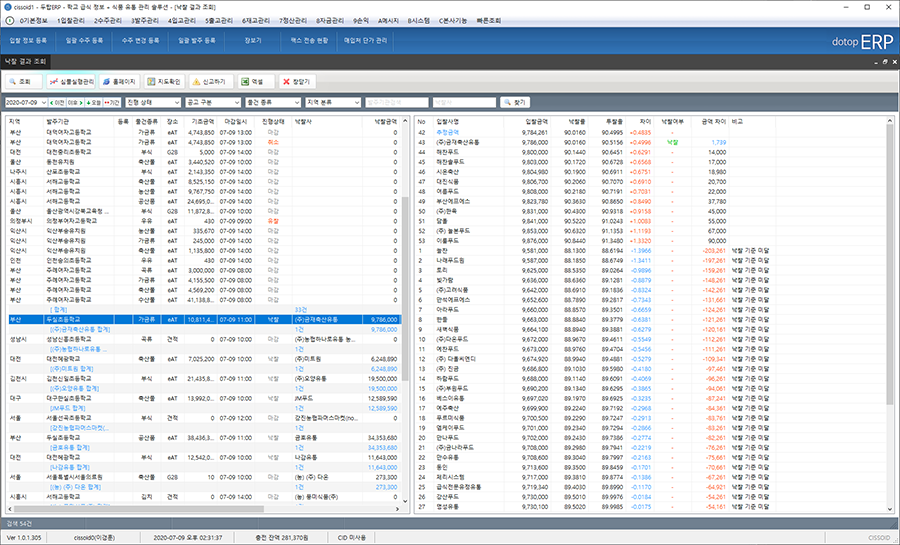This screenshot has height=545, width=900.
Task: Select the highlighted 두실초등학교 row
Action: 65,319
